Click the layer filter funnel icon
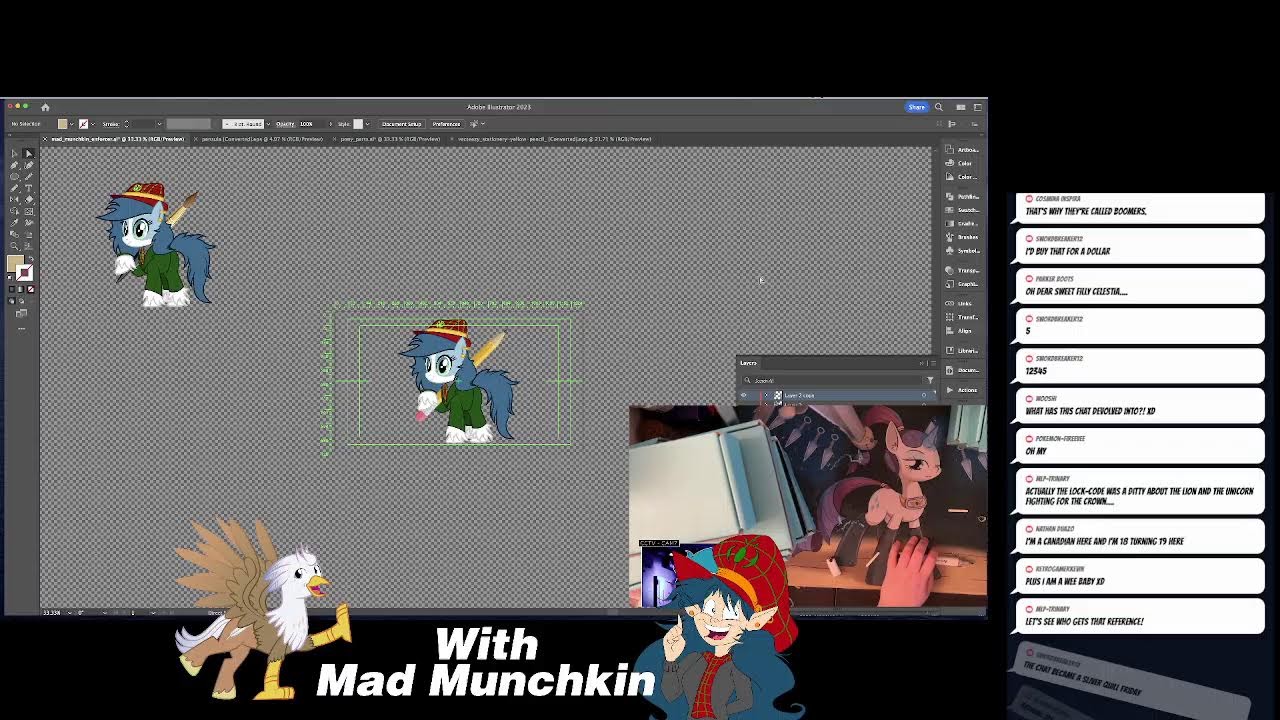 pyautogui.click(x=930, y=380)
